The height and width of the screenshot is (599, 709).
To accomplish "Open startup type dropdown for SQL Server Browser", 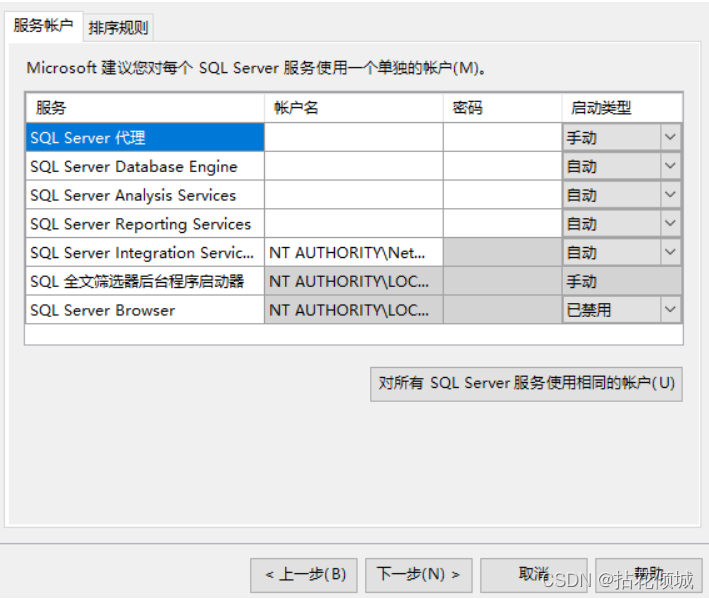I will point(670,310).
